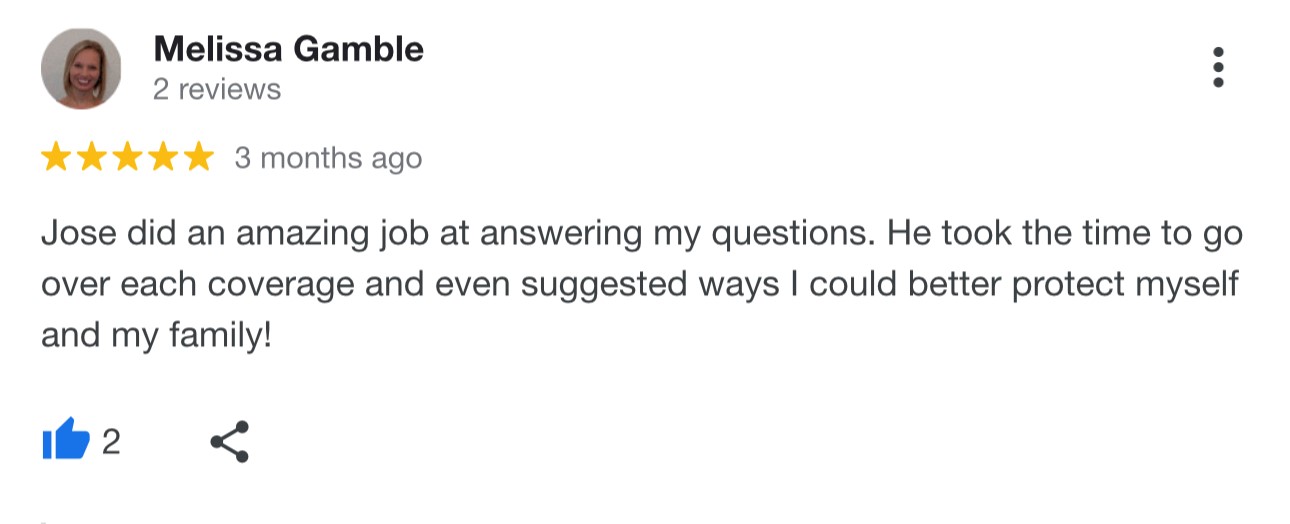Viewport: 1290px width, 524px height.
Task: Click the phrase 'protect myself' in review
Action: 1126,286
